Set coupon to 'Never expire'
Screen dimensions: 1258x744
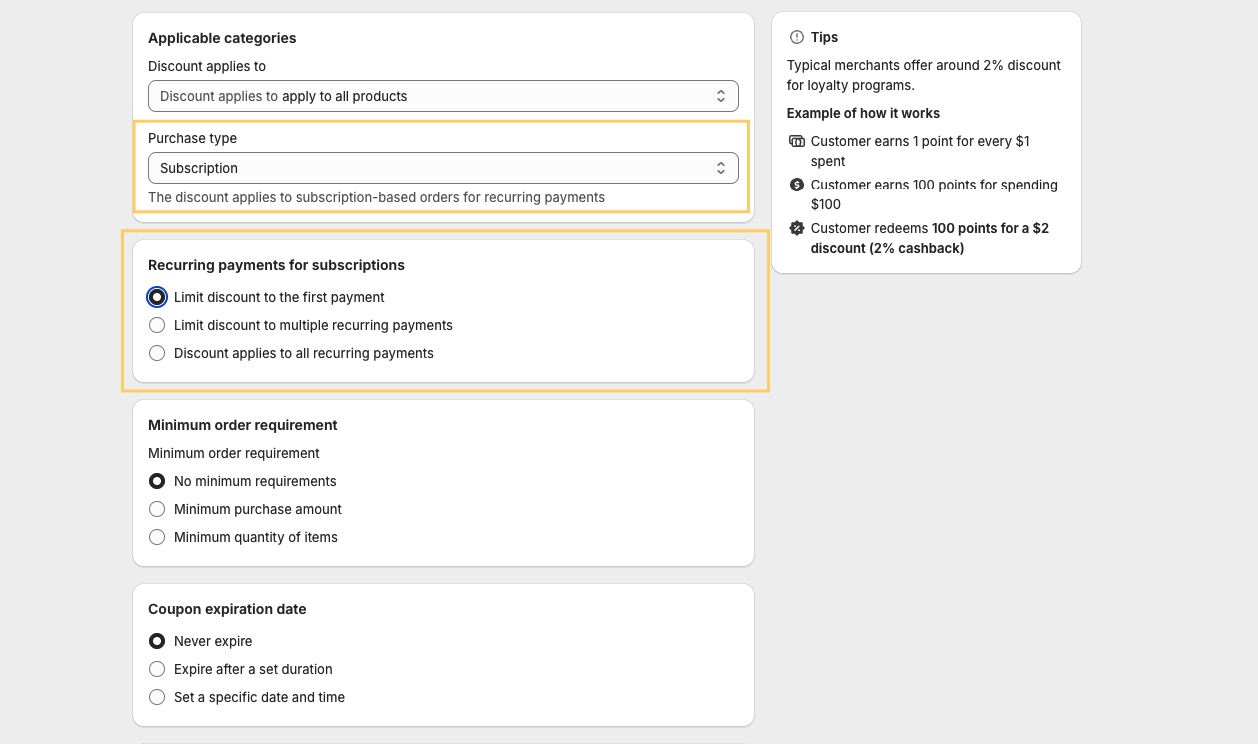(x=157, y=641)
